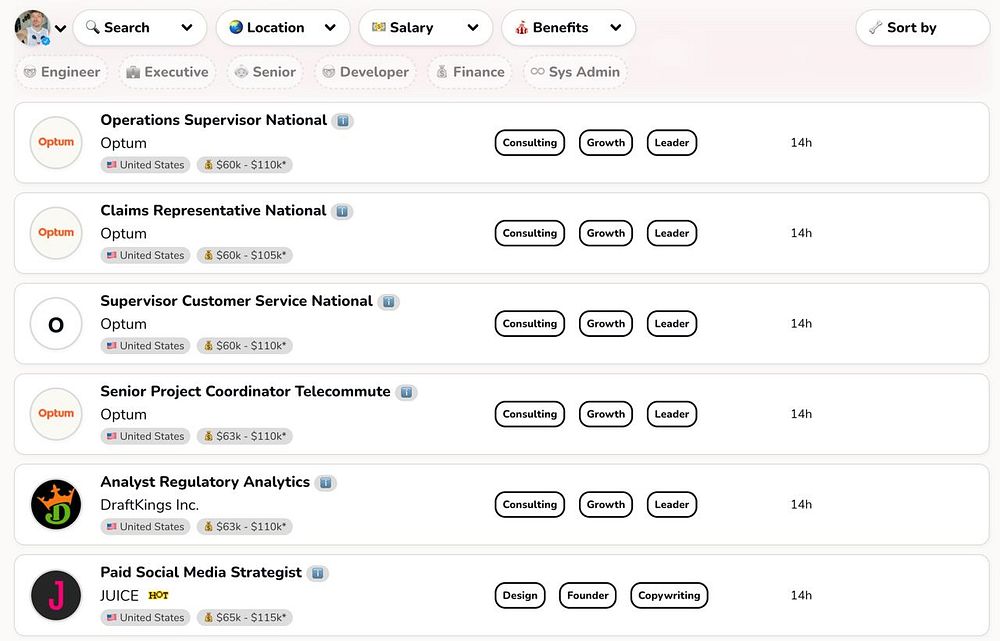Open the profile avatar menu
The width and height of the screenshot is (1000, 641).
point(40,28)
